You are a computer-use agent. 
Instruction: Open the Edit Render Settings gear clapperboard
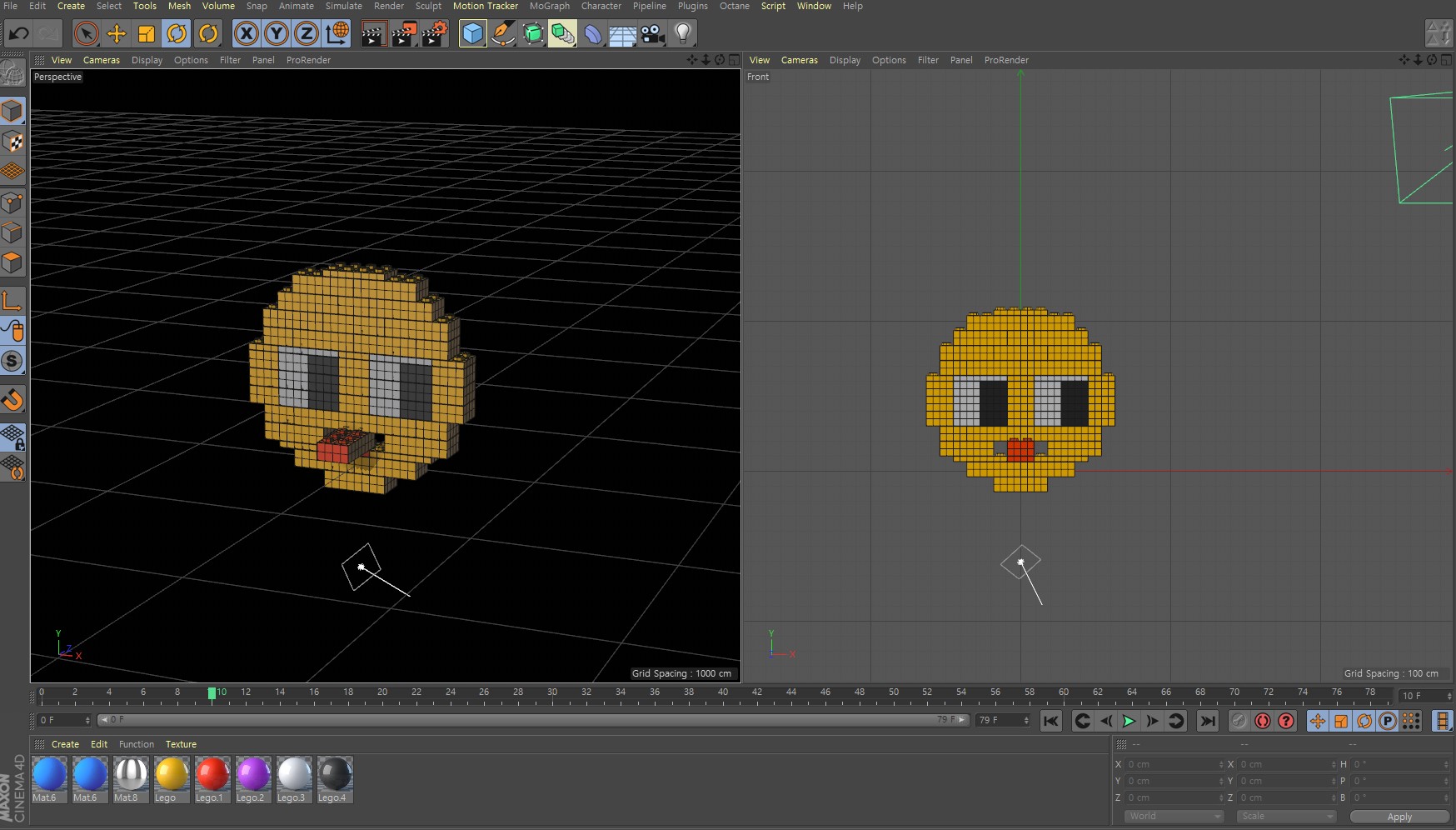click(434, 33)
